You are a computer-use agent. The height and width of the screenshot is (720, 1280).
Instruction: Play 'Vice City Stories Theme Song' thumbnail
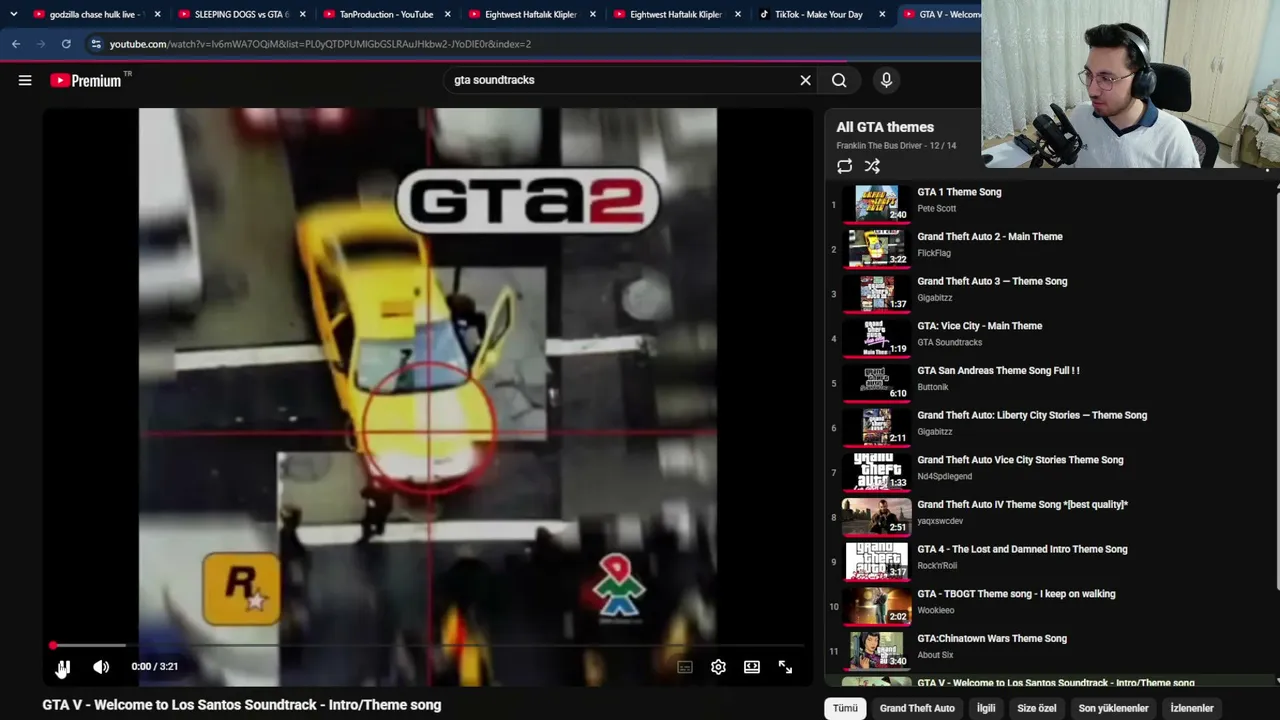pos(877,471)
